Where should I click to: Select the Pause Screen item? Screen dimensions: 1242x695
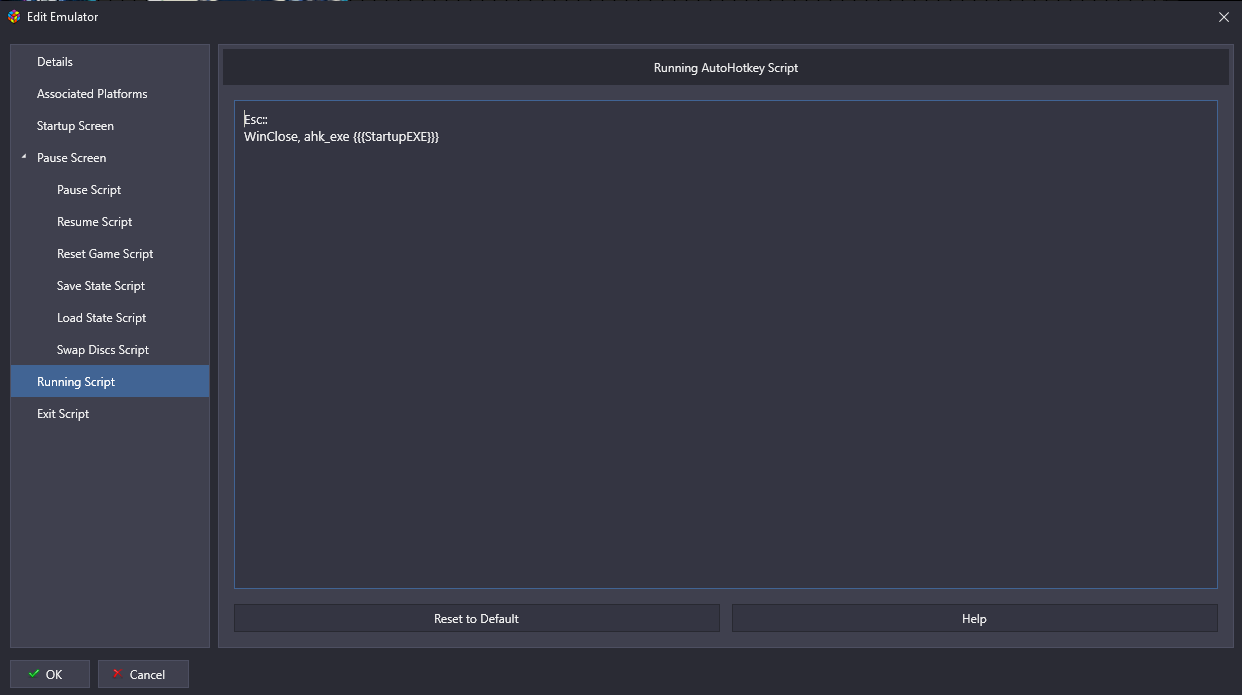(x=71, y=158)
